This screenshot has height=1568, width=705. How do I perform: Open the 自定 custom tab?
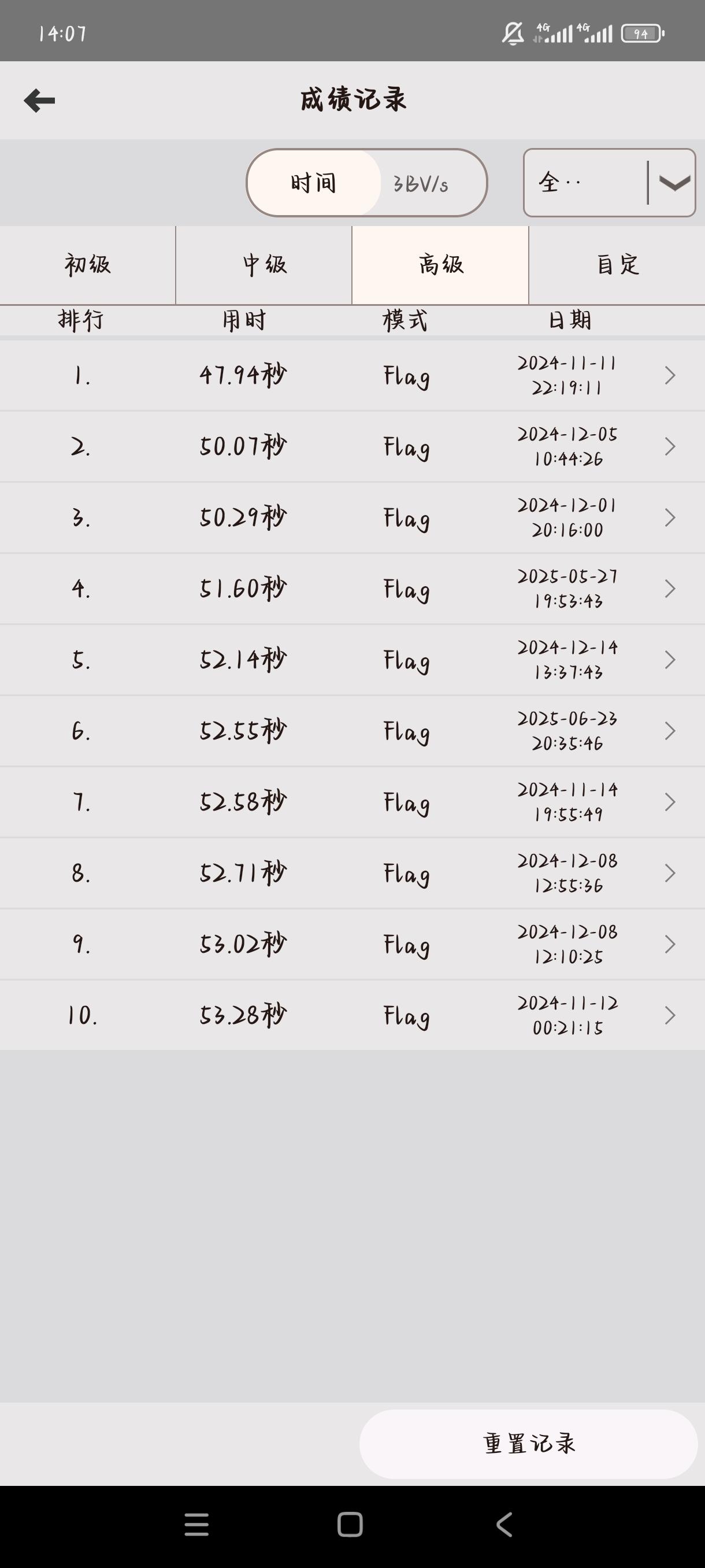coord(617,265)
